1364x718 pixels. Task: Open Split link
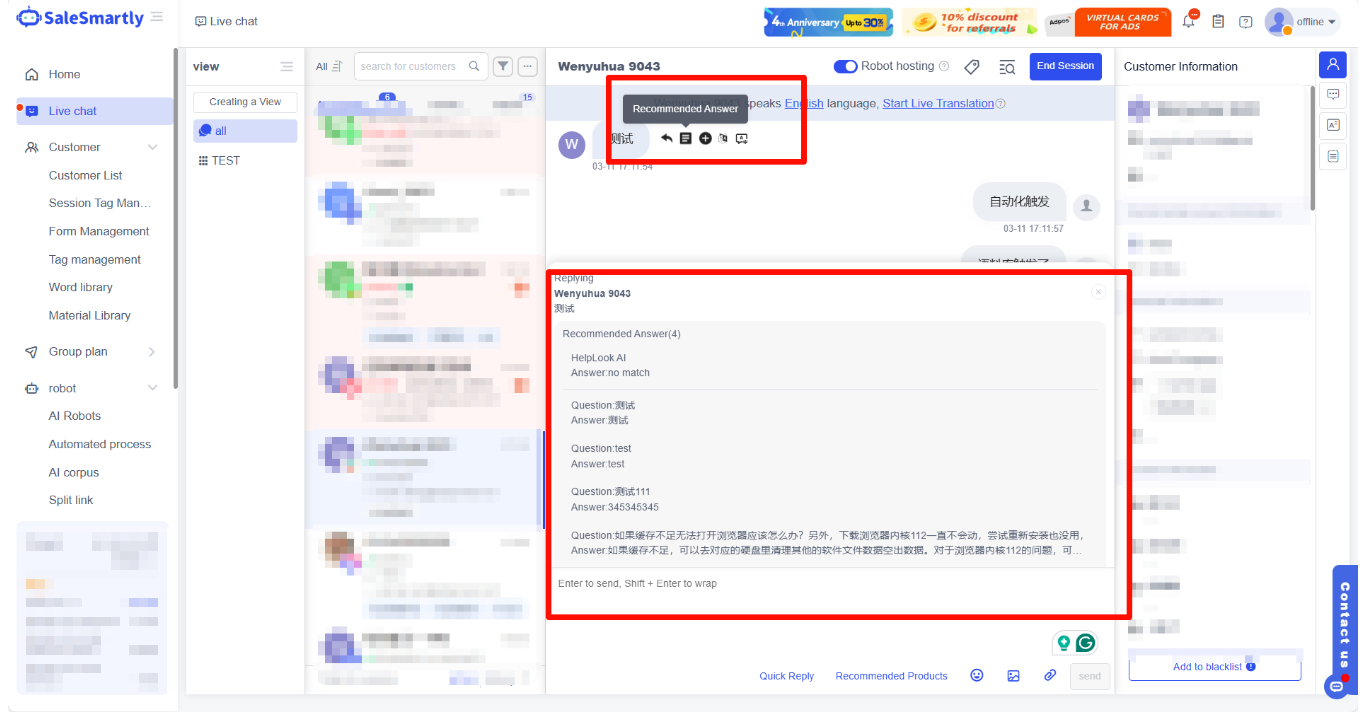71,500
